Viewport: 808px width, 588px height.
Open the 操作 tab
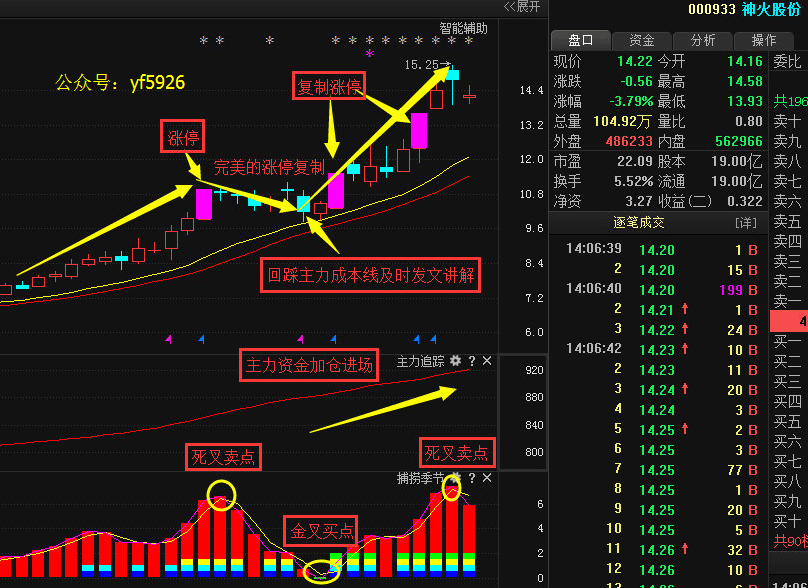(x=764, y=40)
